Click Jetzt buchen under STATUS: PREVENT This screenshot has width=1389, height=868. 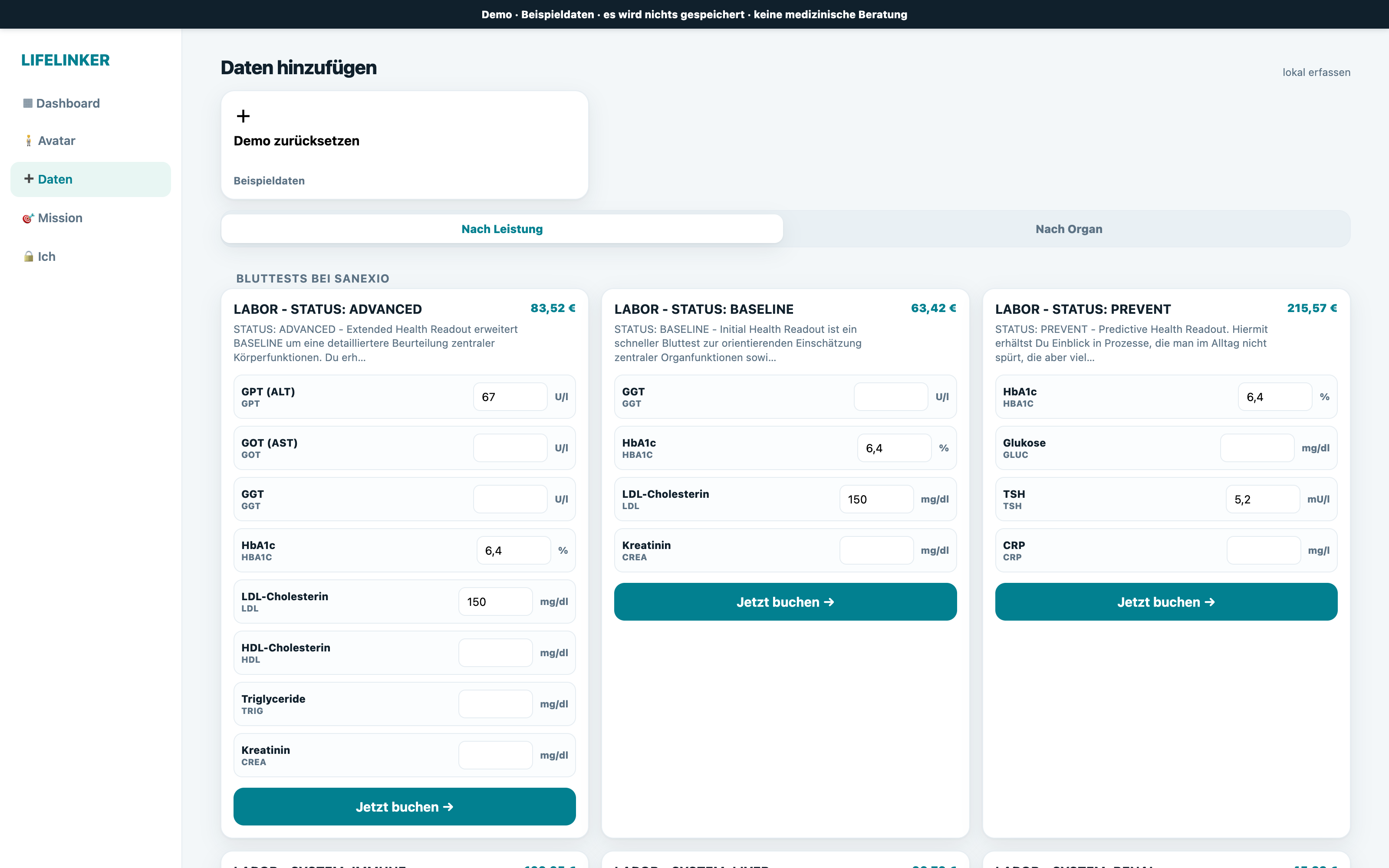click(1166, 602)
